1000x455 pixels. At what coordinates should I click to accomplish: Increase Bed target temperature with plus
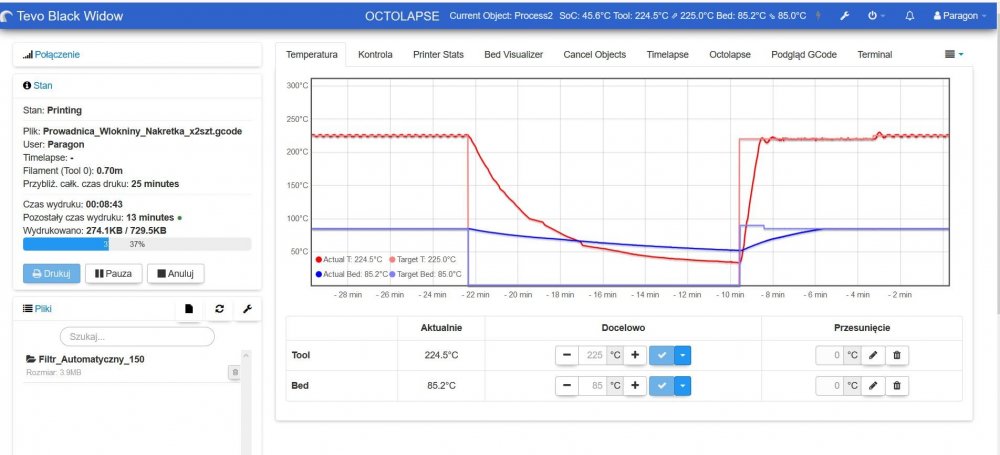(634, 386)
